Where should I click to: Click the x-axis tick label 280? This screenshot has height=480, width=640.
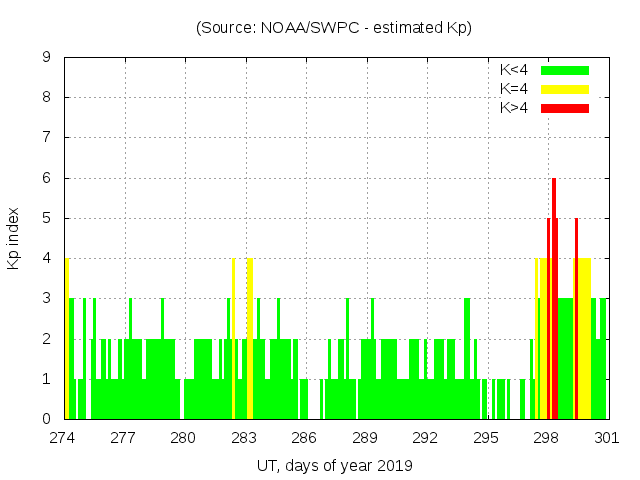point(183,438)
